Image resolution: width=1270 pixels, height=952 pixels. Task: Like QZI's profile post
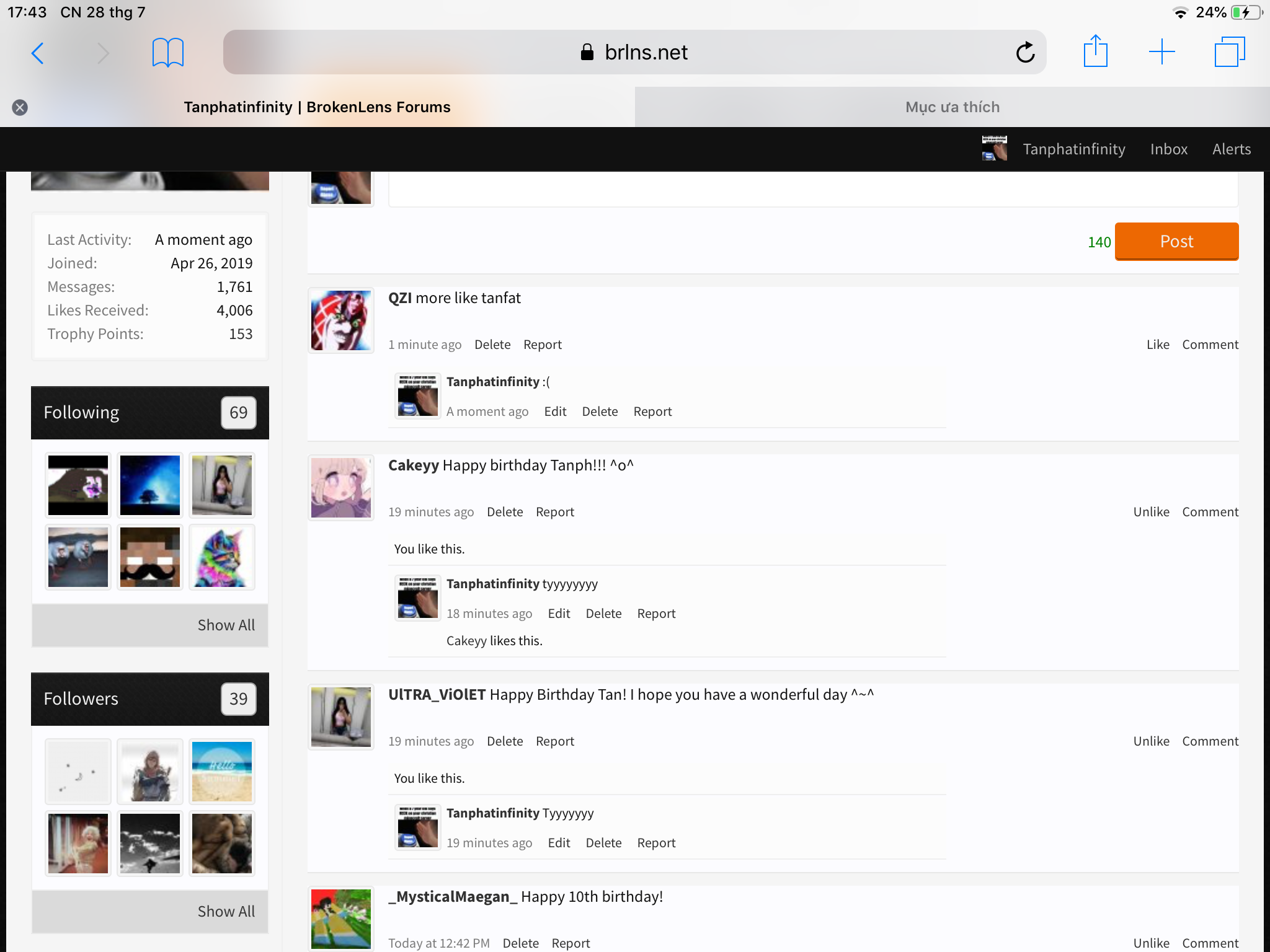click(x=1158, y=345)
